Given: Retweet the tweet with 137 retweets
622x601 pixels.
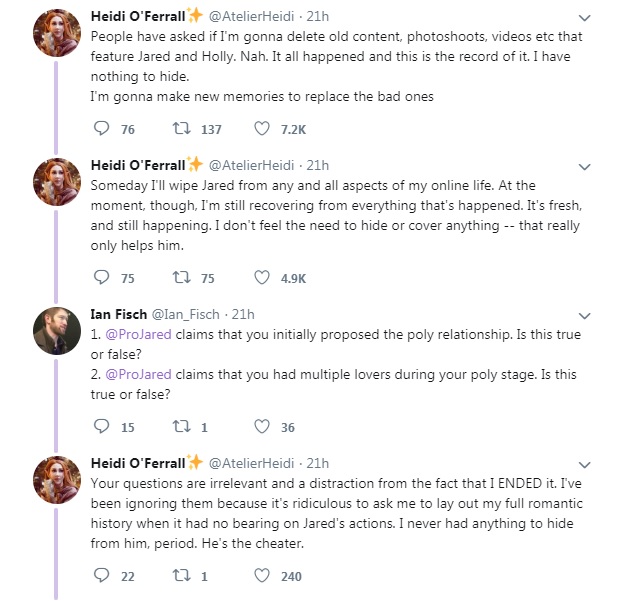Looking at the screenshot, I should coord(181,129).
